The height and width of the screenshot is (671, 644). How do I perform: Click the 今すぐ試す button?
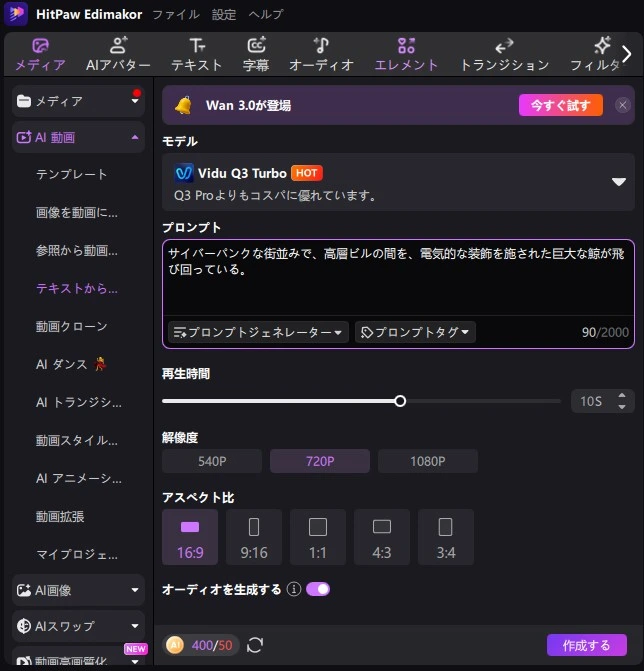(561, 105)
